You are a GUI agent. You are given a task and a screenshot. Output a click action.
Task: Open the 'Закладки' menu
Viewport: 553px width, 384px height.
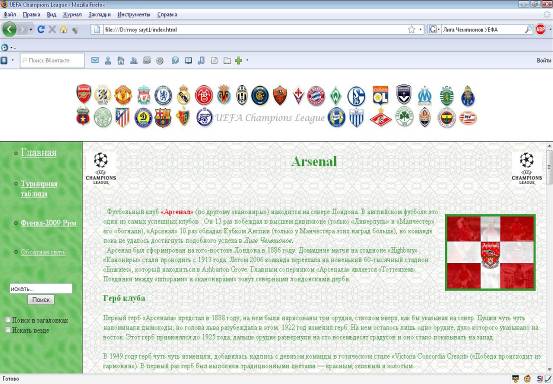[x=99, y=14]
